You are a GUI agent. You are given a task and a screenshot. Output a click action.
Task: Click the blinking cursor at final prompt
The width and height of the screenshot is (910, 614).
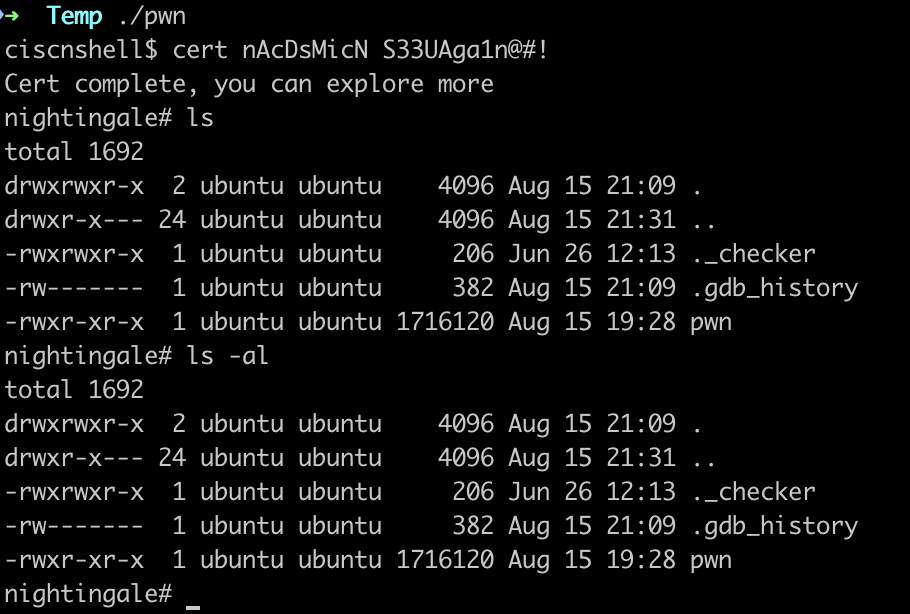pos(193,595)
